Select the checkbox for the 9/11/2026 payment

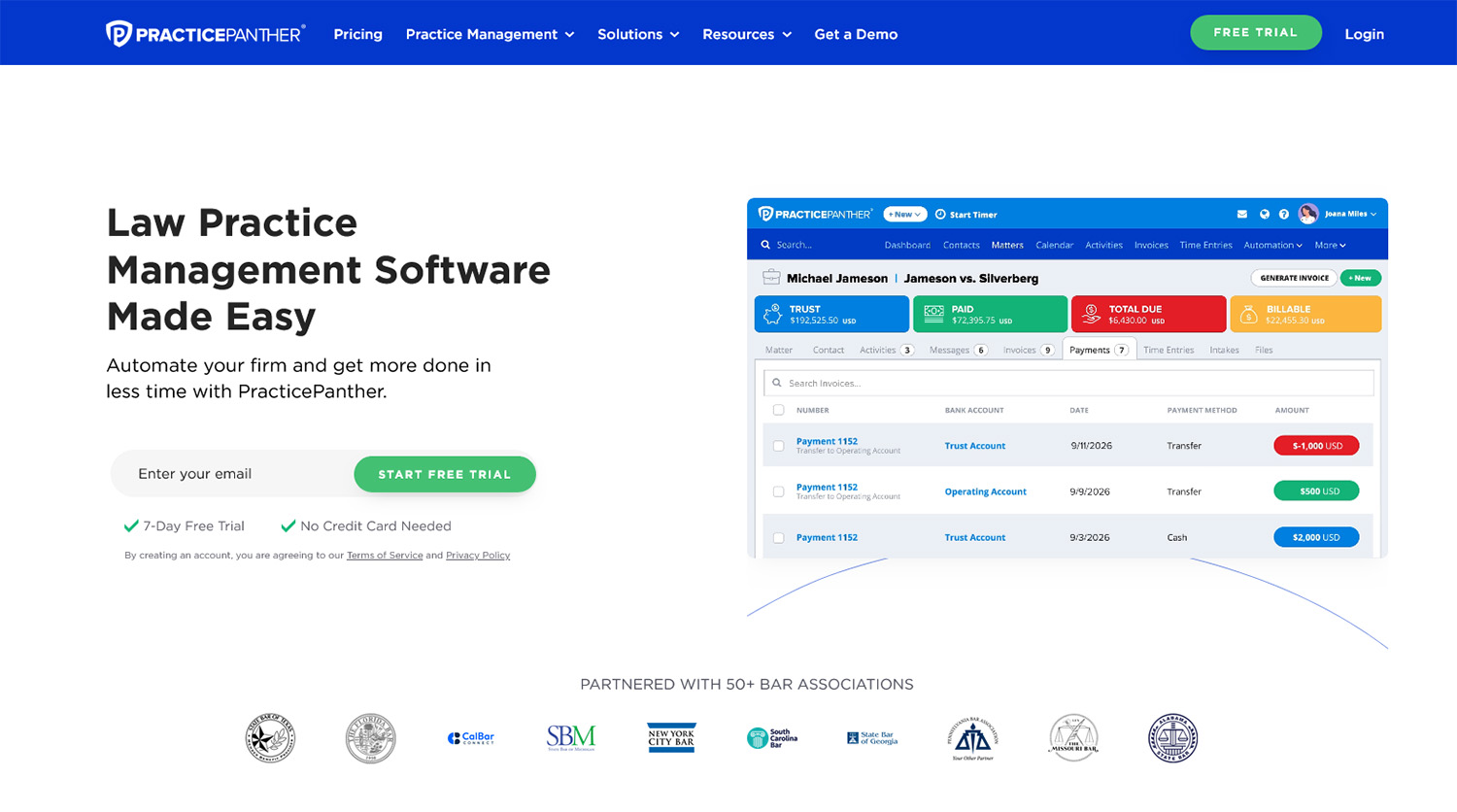click(778, 446)
